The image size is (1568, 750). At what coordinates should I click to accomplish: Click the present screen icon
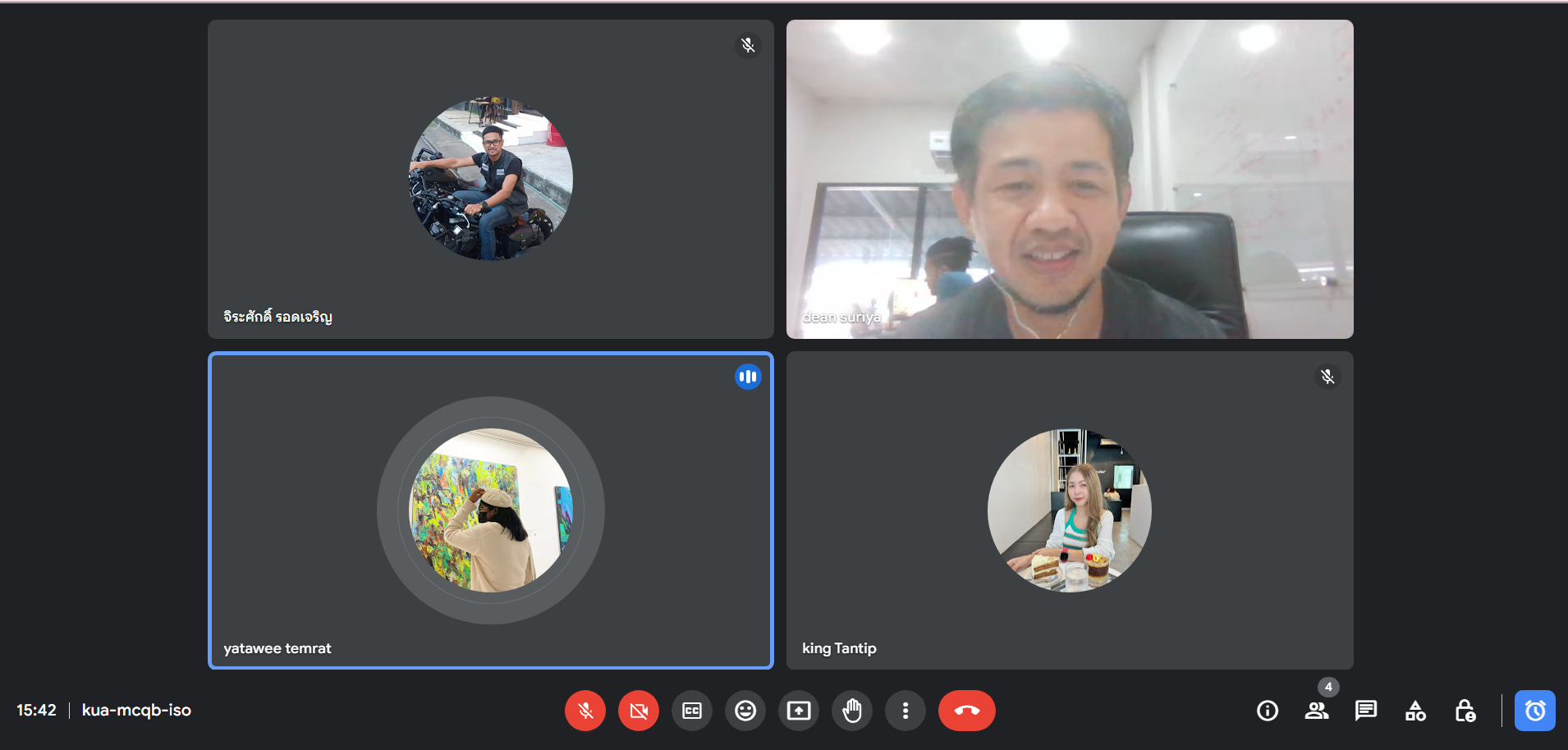799,711
